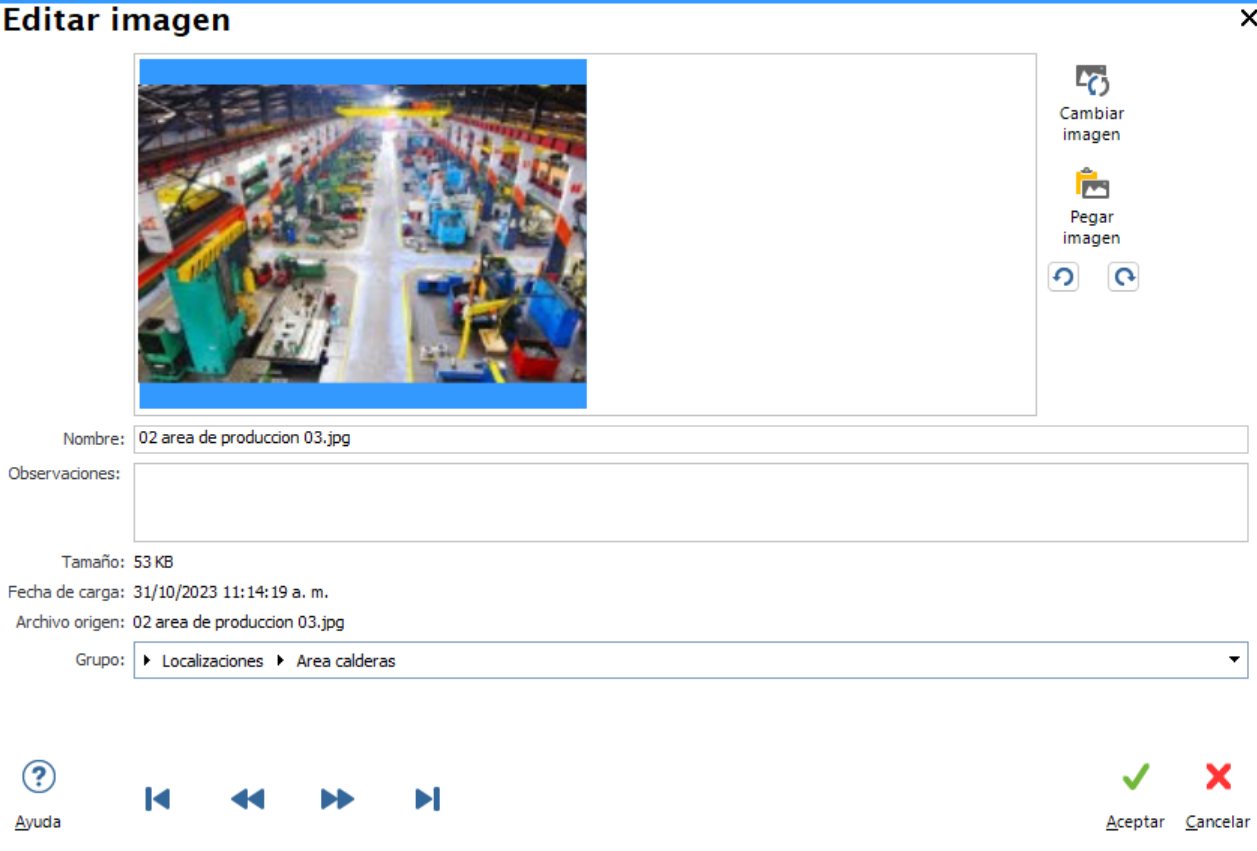Click the Cambiar imagen icon

click(1092, 81)
